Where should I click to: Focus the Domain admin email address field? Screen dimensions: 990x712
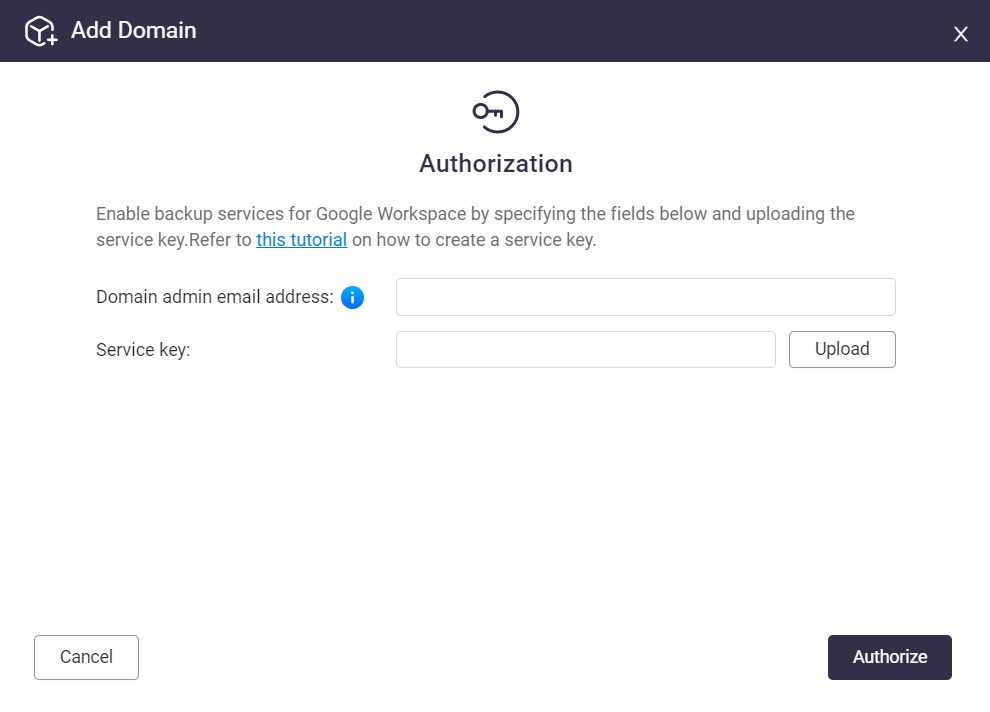[645, 297]
